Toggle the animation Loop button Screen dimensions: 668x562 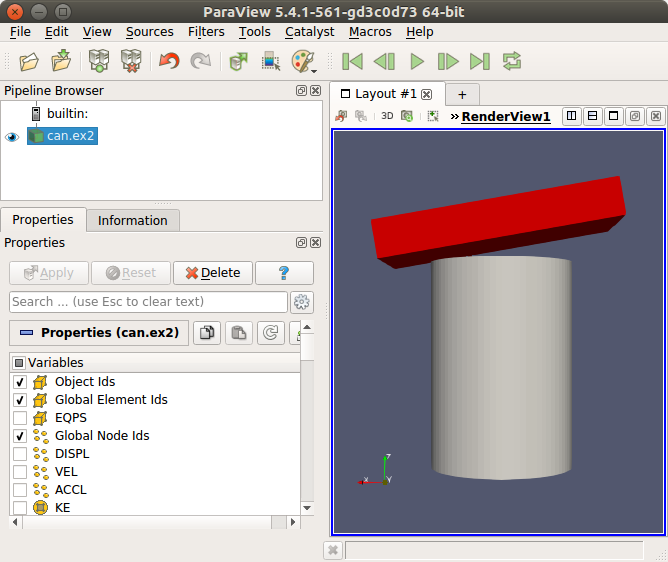coord(512,61)
